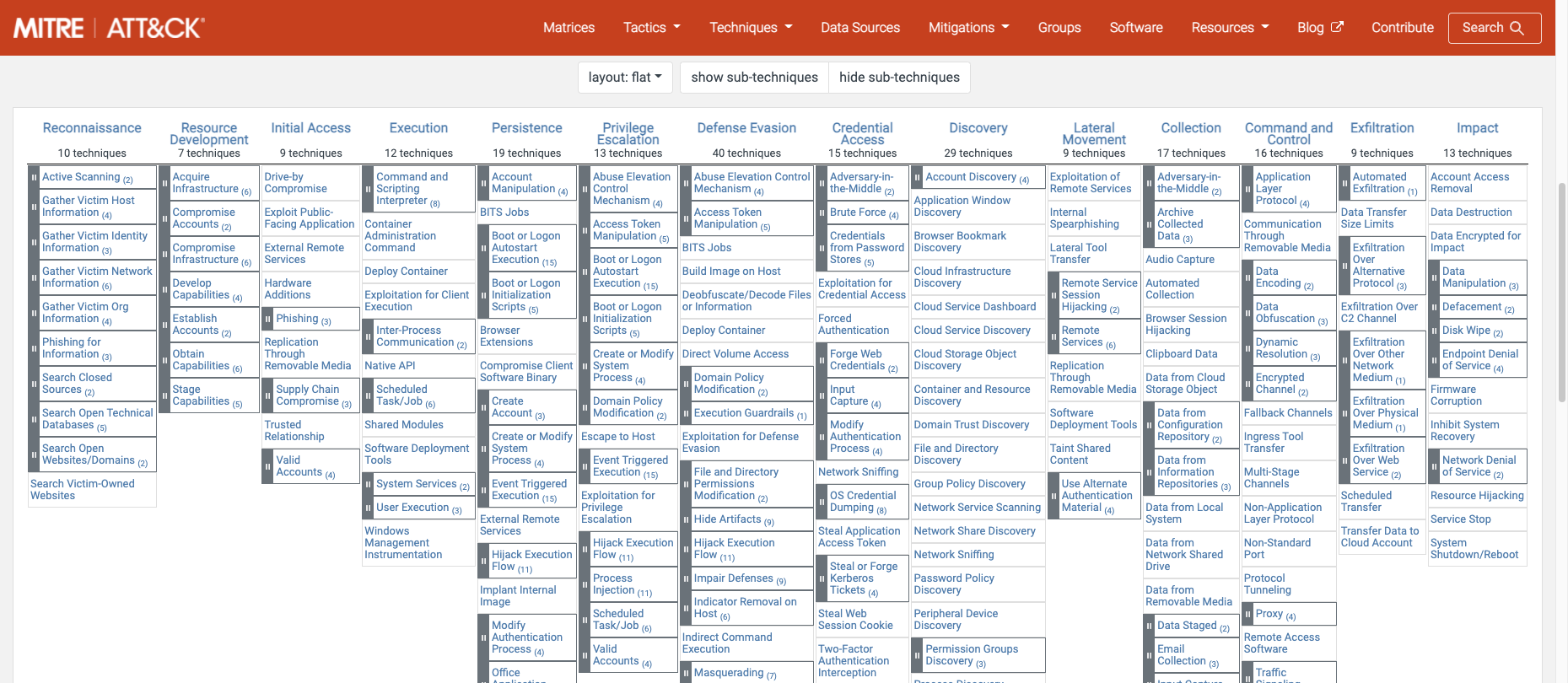Click the handle beside Create Account

tap(484, 407)
